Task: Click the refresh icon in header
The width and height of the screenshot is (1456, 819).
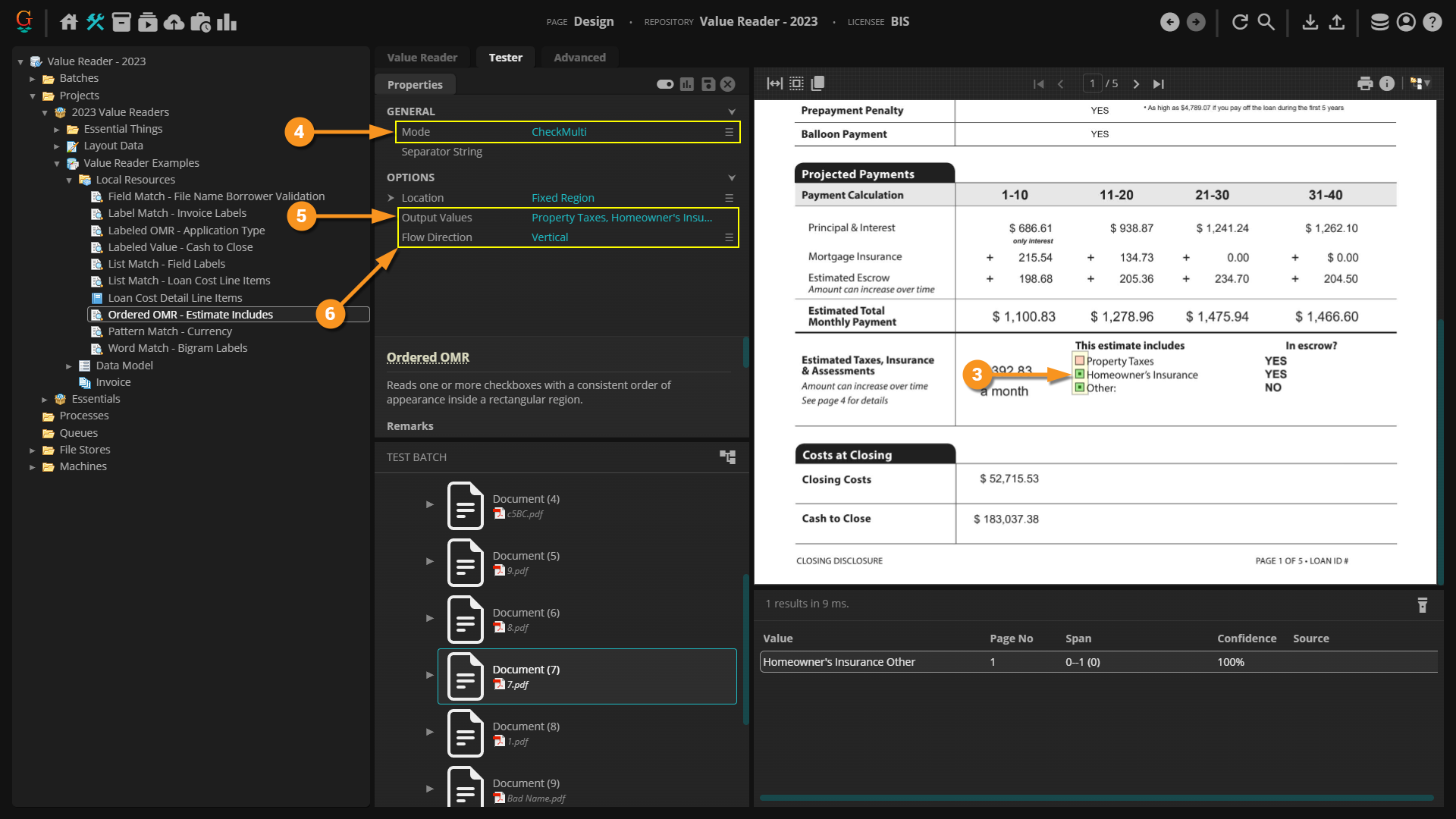Action: [1240, 22]
